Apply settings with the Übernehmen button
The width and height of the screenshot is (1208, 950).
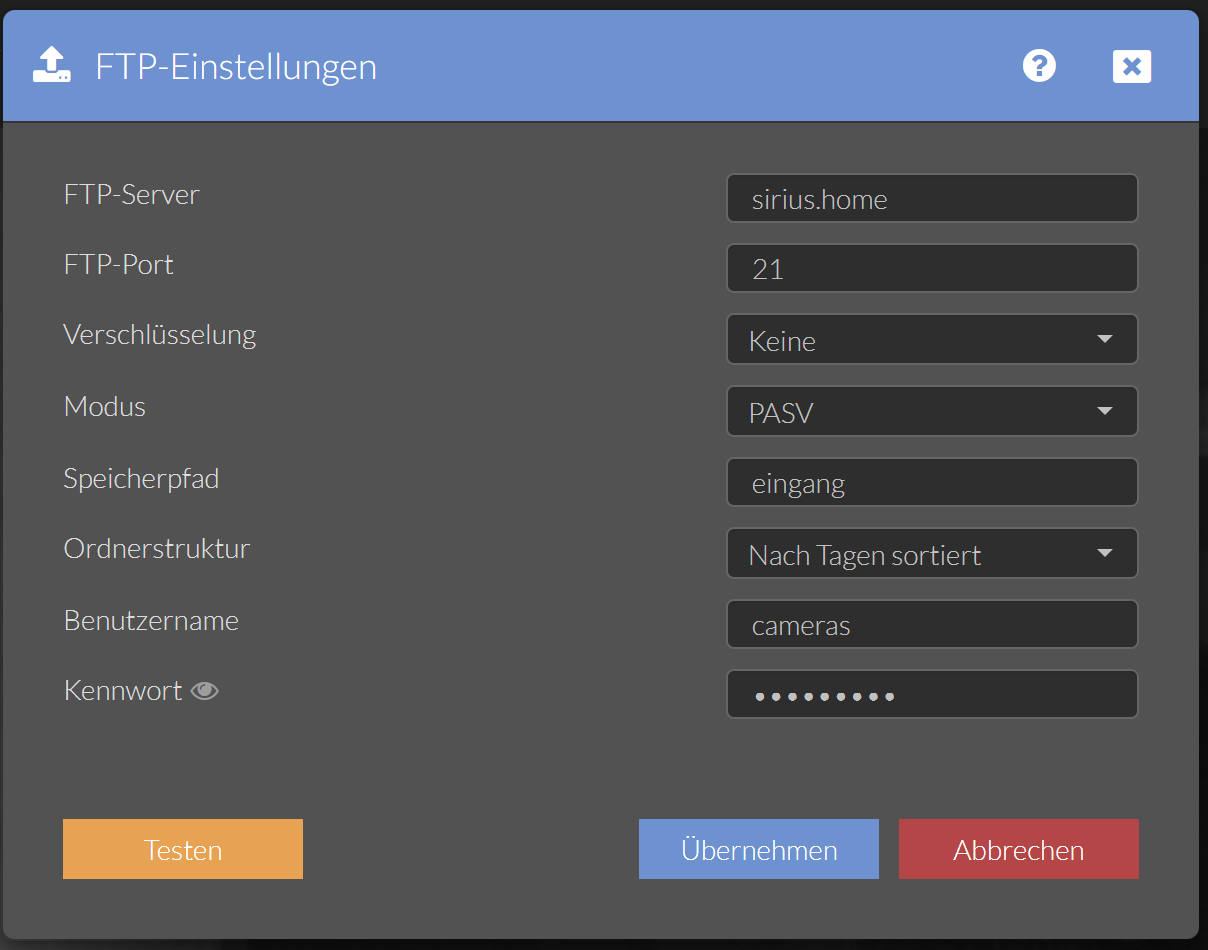(759, 849)
